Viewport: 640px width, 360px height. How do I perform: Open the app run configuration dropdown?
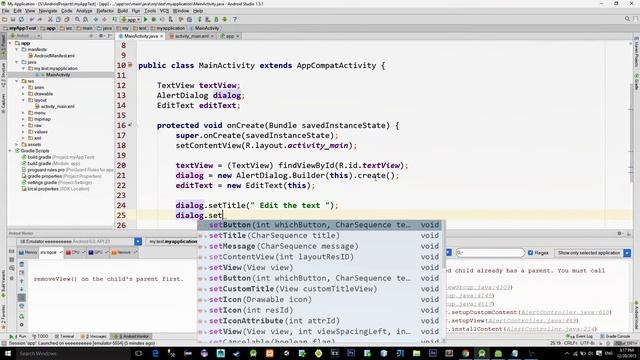(x=130, y=19)
